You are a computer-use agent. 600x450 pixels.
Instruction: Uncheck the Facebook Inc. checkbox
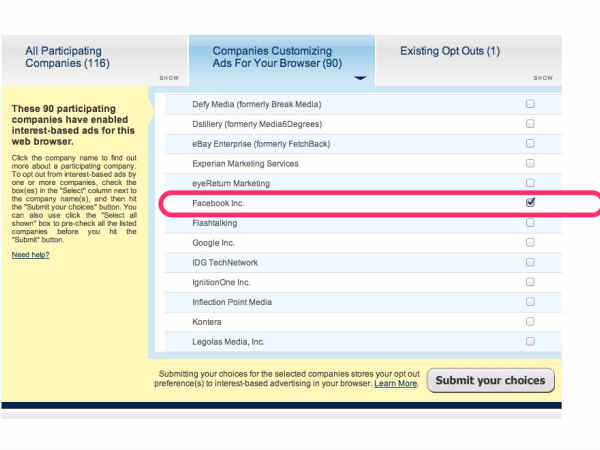tap(530, 202)
